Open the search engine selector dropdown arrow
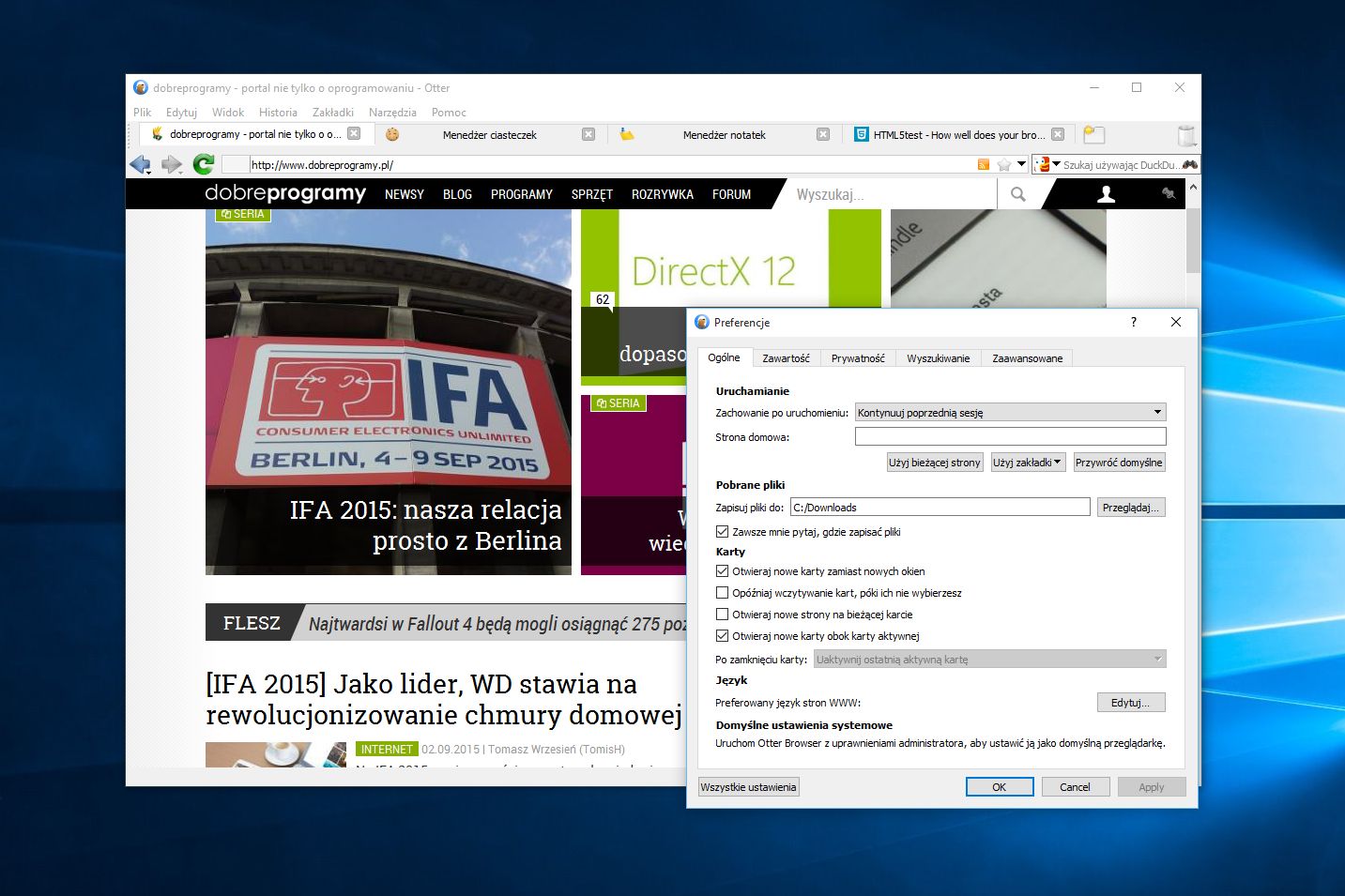 [1056, 164]
